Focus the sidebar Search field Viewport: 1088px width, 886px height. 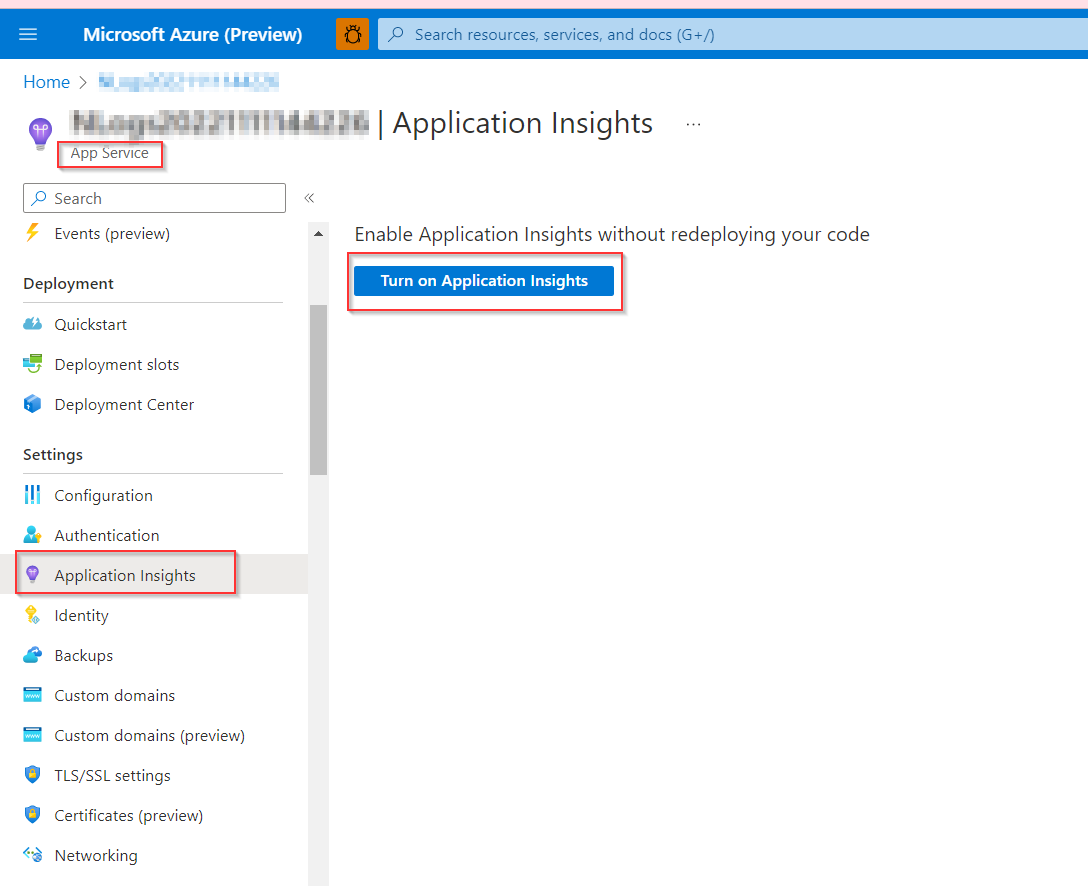pyautogui.click(x=154, y=198)
